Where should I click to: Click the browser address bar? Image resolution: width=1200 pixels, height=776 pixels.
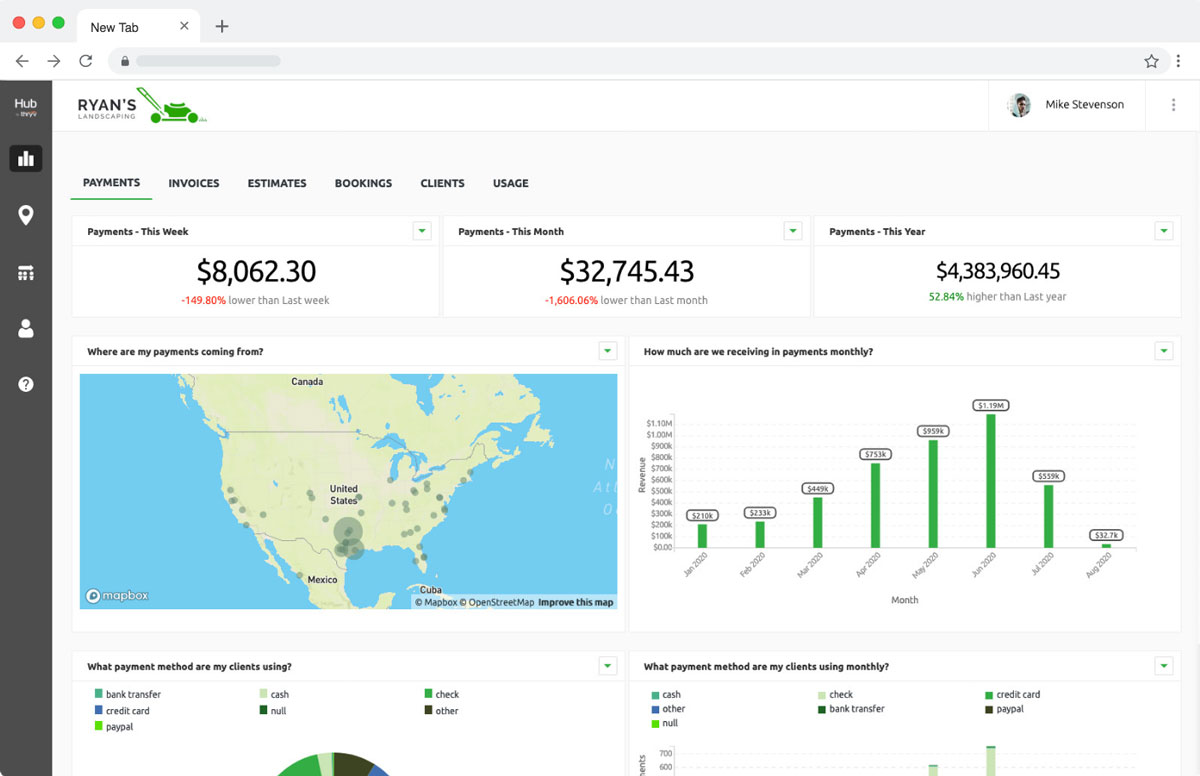640,61
